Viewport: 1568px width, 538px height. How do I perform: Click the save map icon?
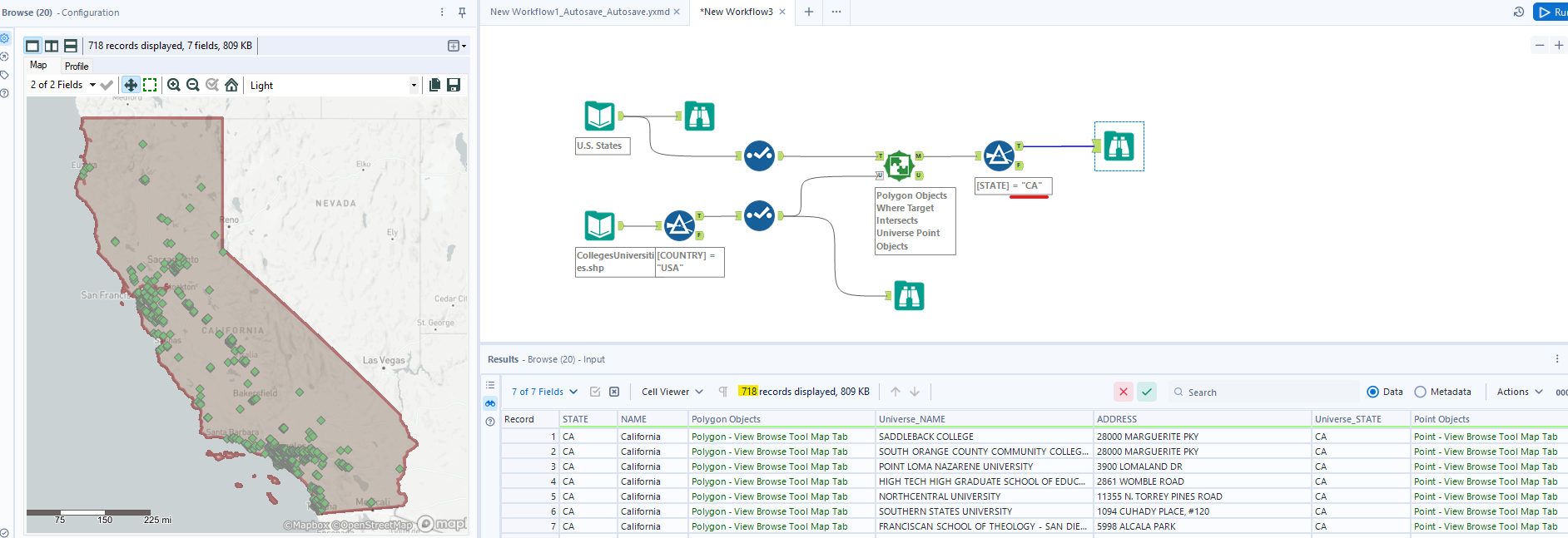click(x=454, y=85)
